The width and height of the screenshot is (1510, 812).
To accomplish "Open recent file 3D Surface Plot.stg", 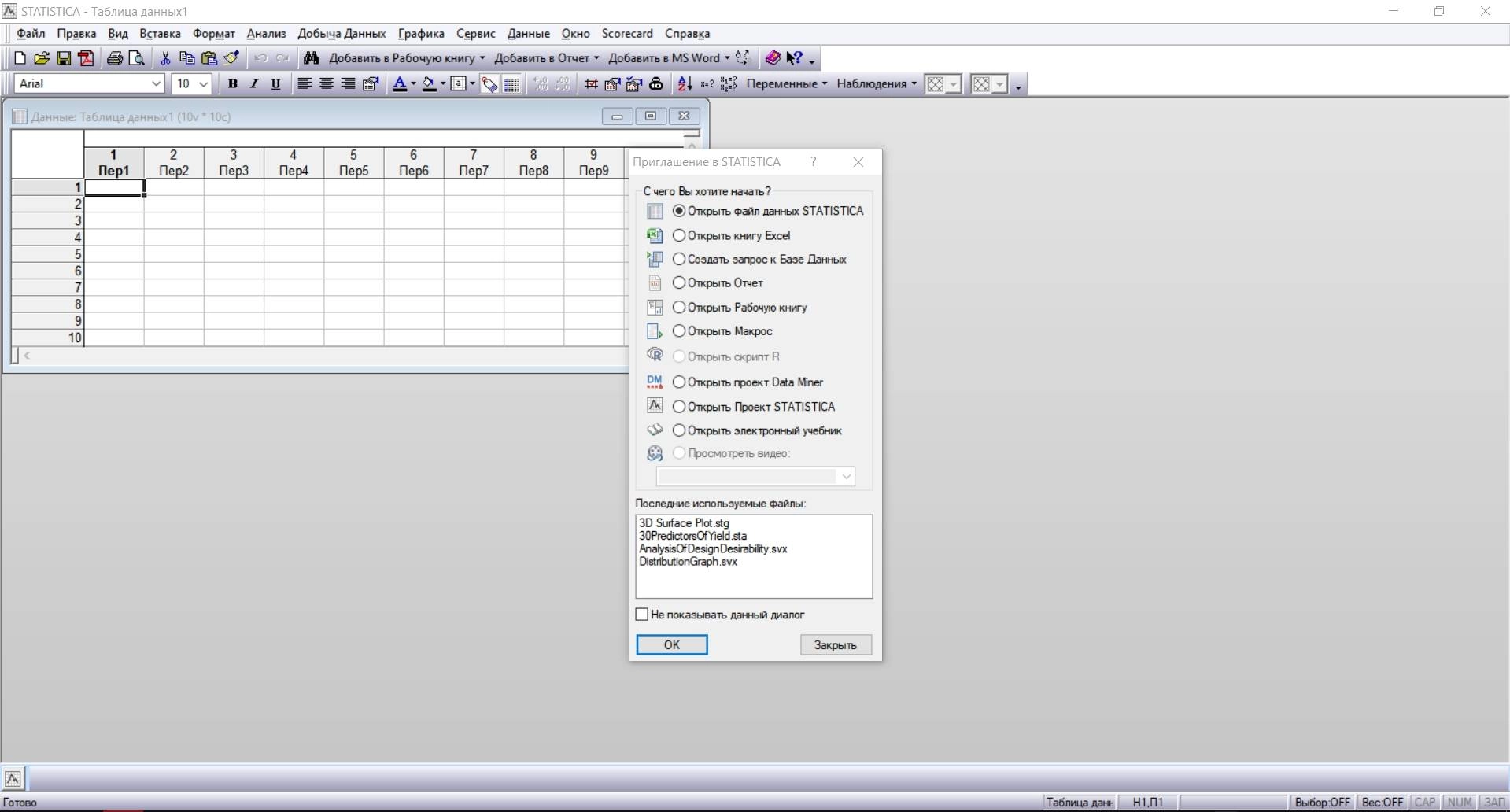I will 684,523.
